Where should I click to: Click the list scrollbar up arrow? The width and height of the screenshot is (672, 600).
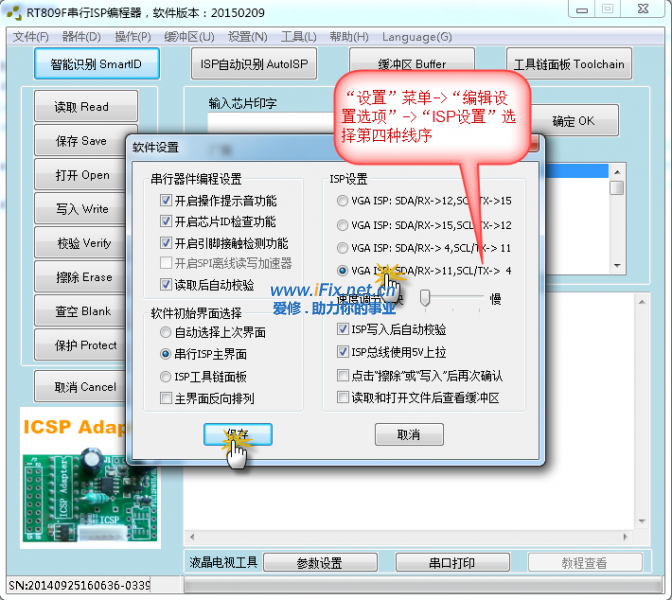pyautogui.click(x=616, y=171)
